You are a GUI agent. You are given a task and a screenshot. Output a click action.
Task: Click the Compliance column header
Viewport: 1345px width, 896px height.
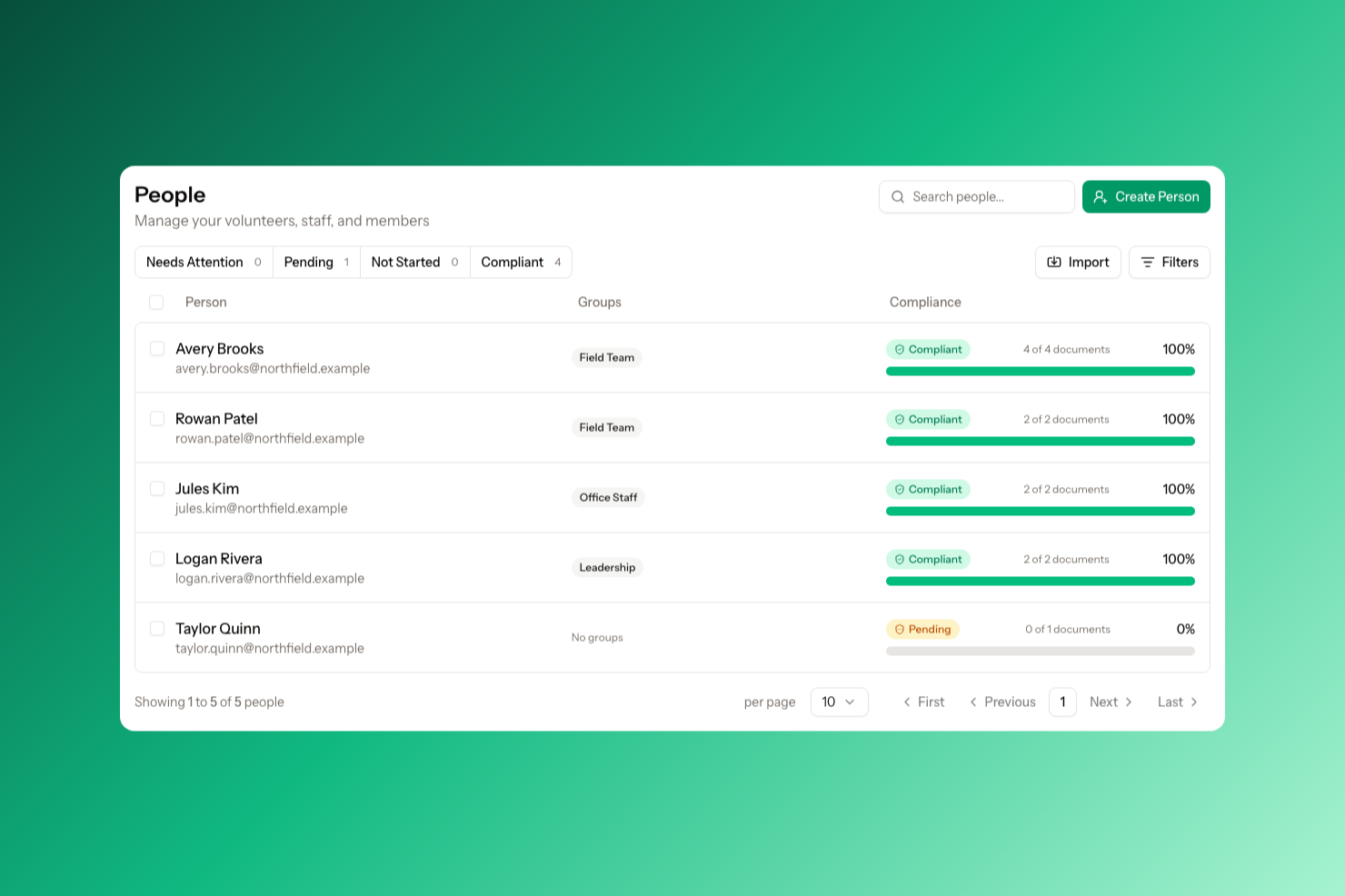925,302
